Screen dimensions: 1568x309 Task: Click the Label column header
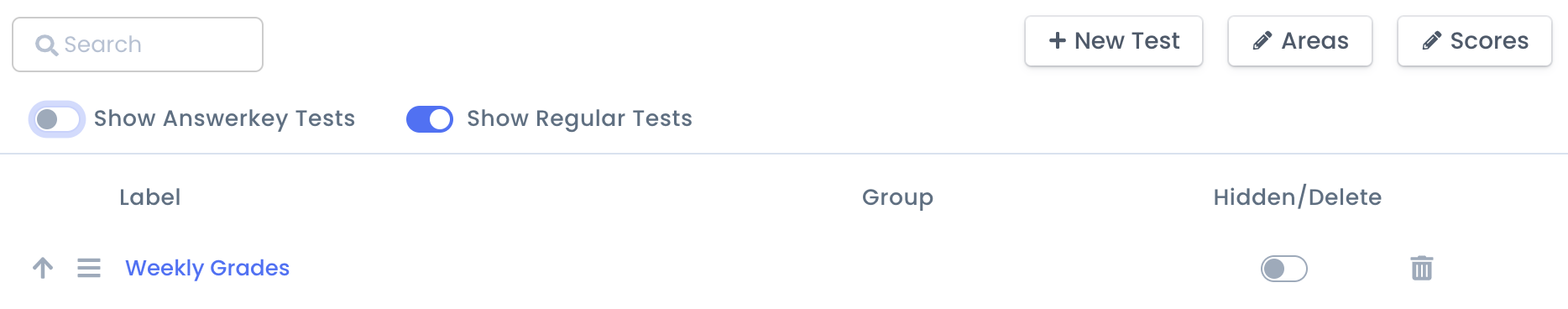coord(150,197)
